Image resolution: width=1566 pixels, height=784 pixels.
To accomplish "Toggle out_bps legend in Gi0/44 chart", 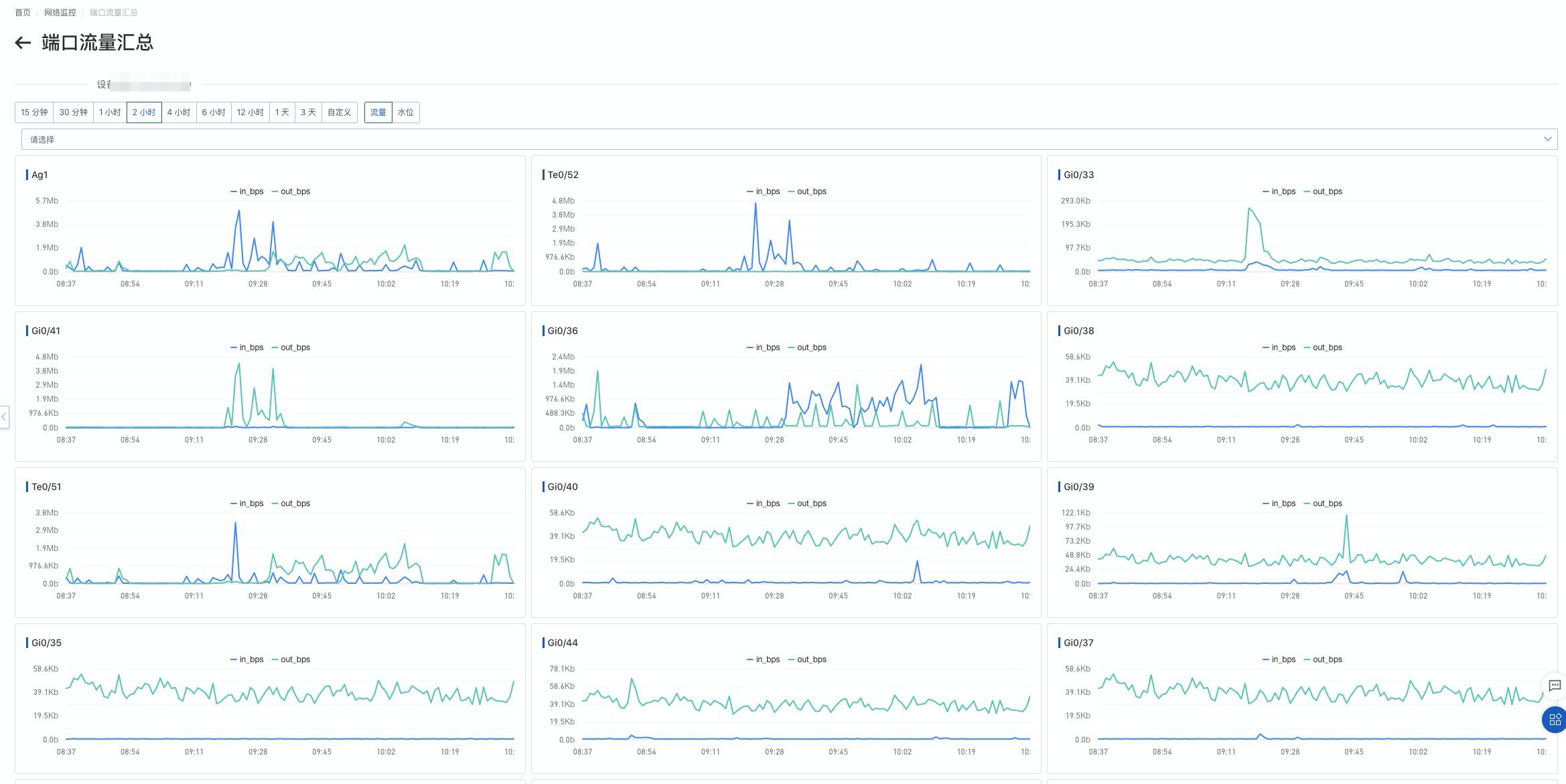I will click(x=807, y=659).
